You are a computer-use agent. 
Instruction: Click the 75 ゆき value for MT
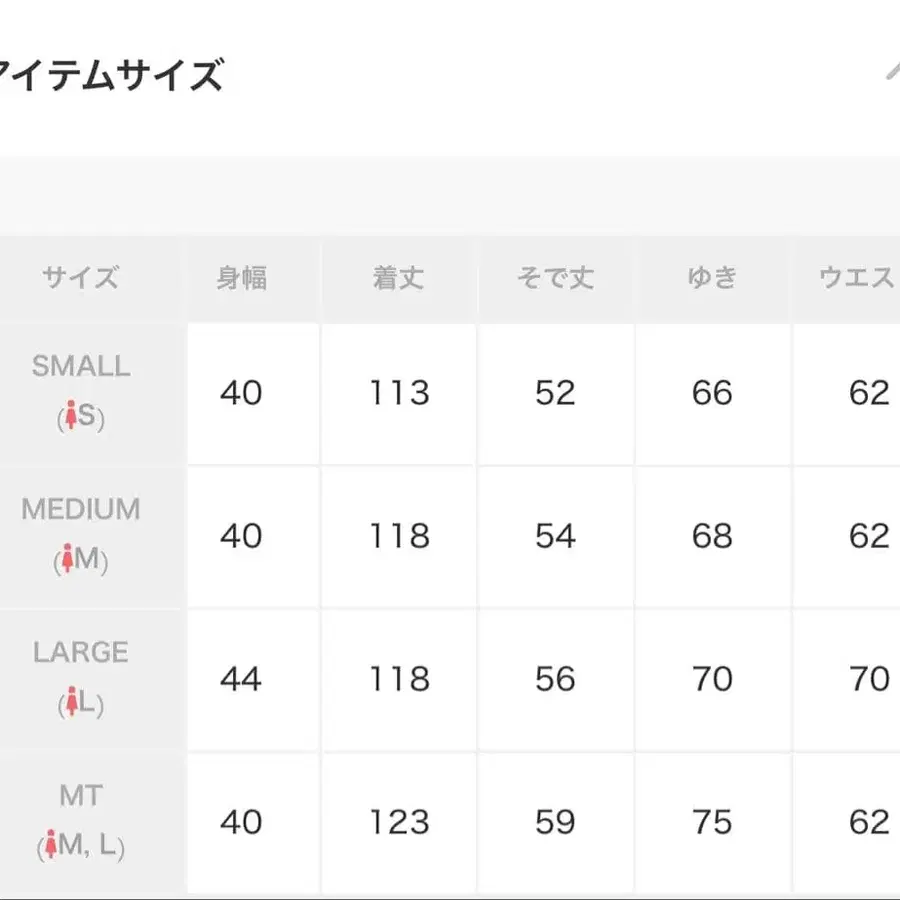[x=712, y=822]
